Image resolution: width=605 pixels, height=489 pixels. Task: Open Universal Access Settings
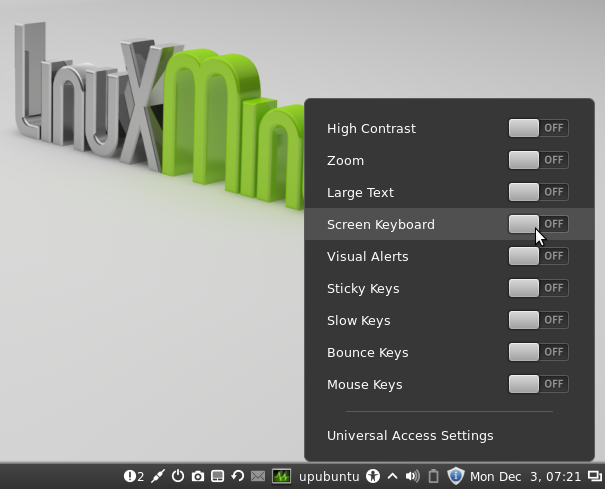point(410,436)
